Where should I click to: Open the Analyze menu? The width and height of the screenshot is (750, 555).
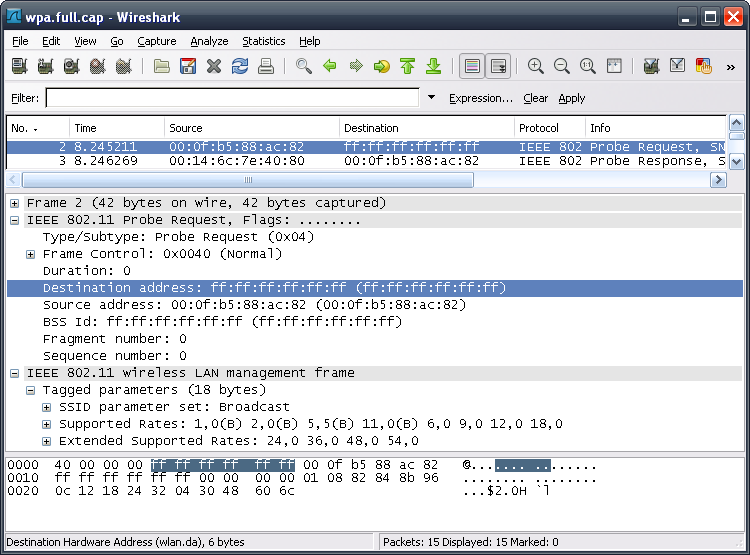pos(209,41)
